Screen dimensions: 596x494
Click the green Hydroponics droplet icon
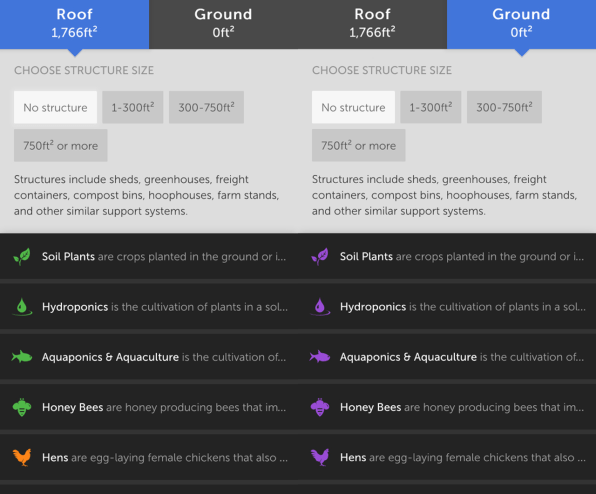click(x=22, y=307)
